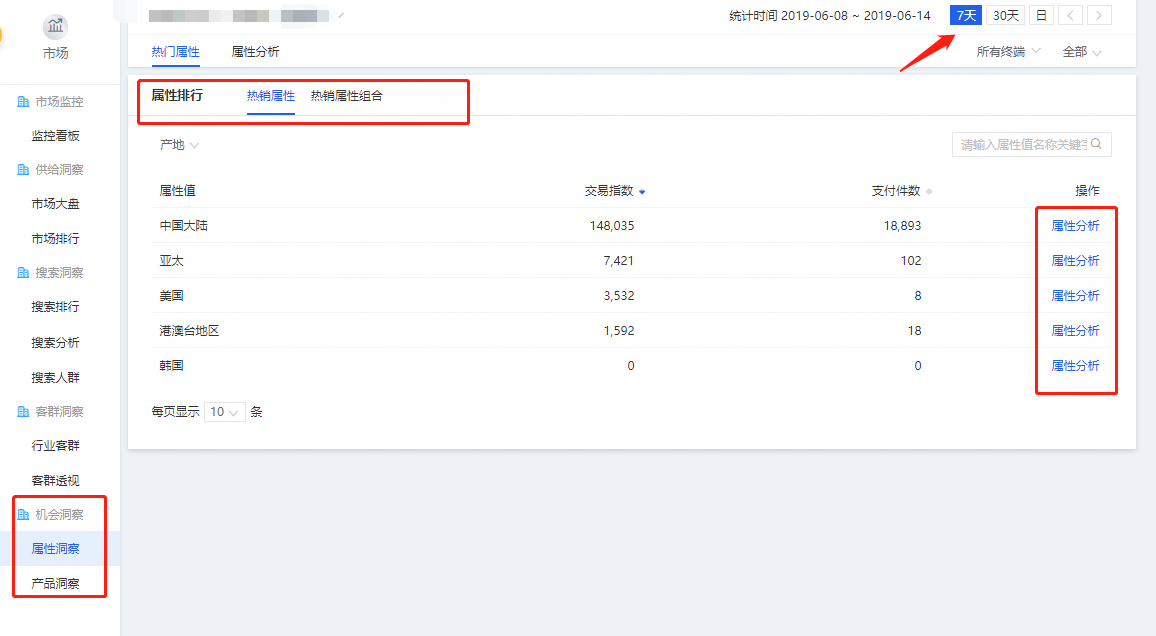
Task: Open the 所有终端 dropdown
Action: pos(1008,52)
